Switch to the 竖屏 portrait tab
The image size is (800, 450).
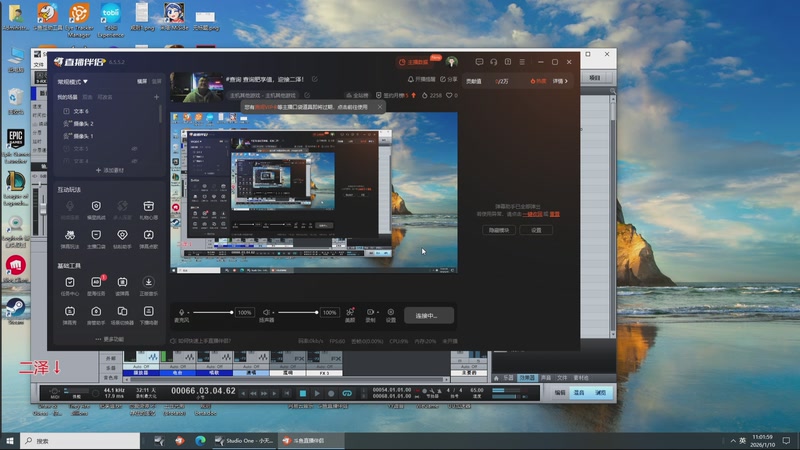click(156, 81)
